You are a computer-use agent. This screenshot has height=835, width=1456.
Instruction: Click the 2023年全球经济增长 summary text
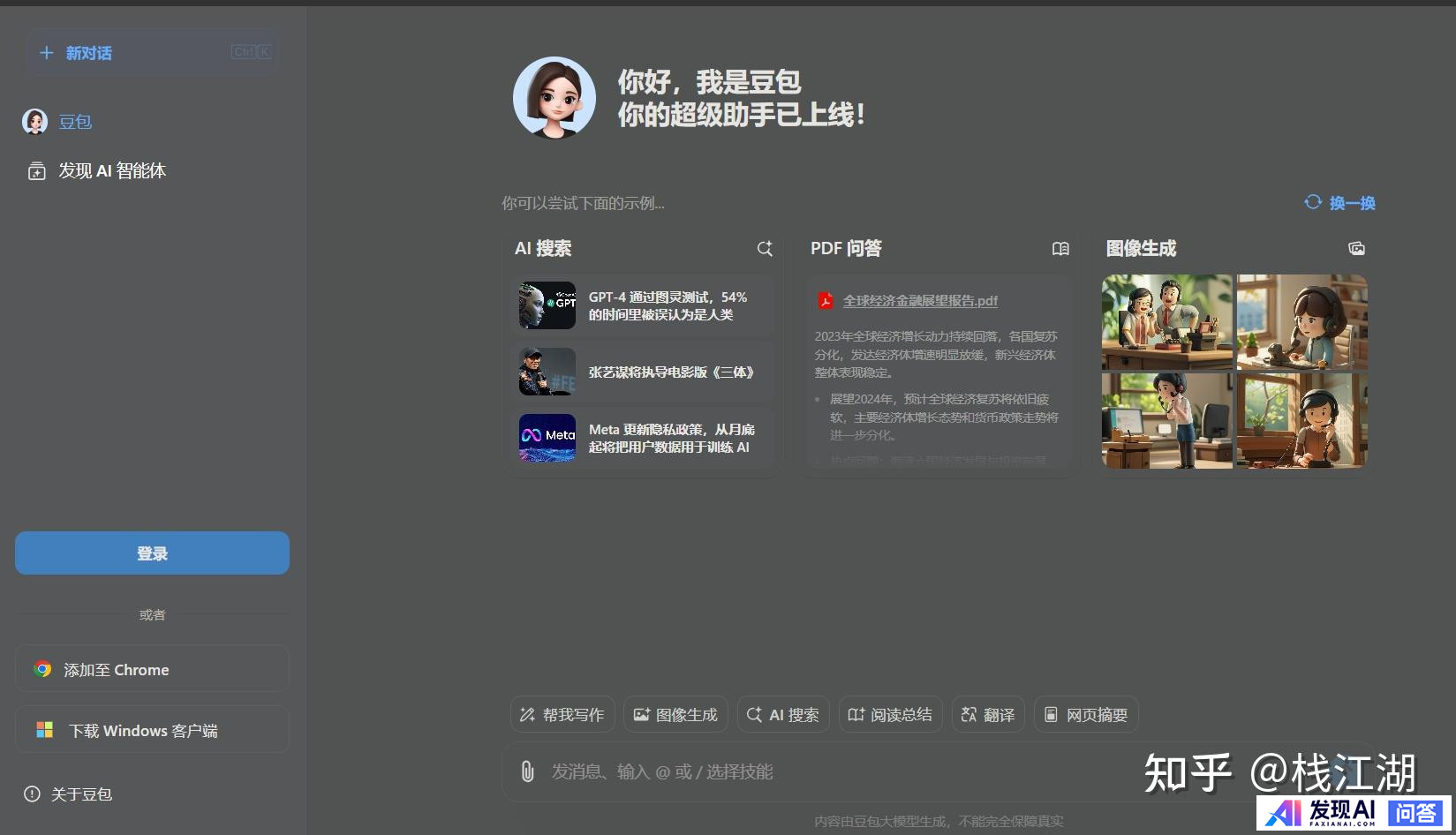(x=936, y=354)
